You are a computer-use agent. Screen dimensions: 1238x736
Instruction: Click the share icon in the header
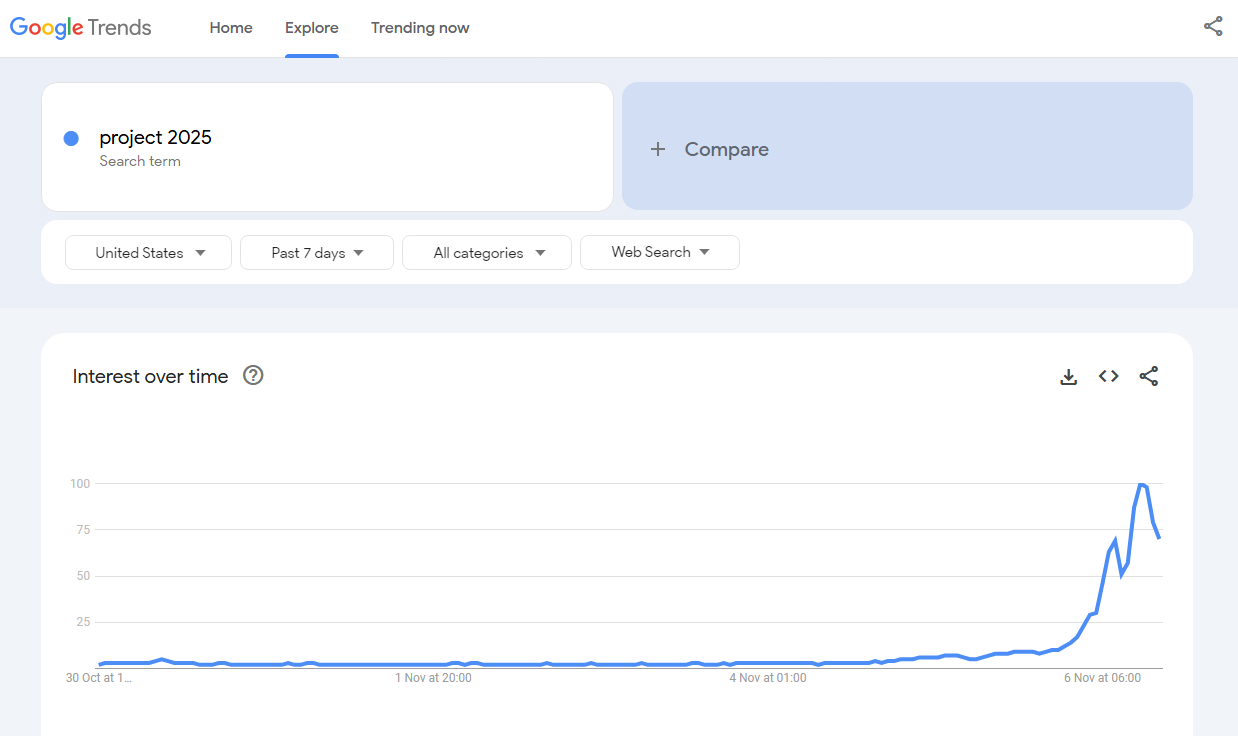point(1213,27)
